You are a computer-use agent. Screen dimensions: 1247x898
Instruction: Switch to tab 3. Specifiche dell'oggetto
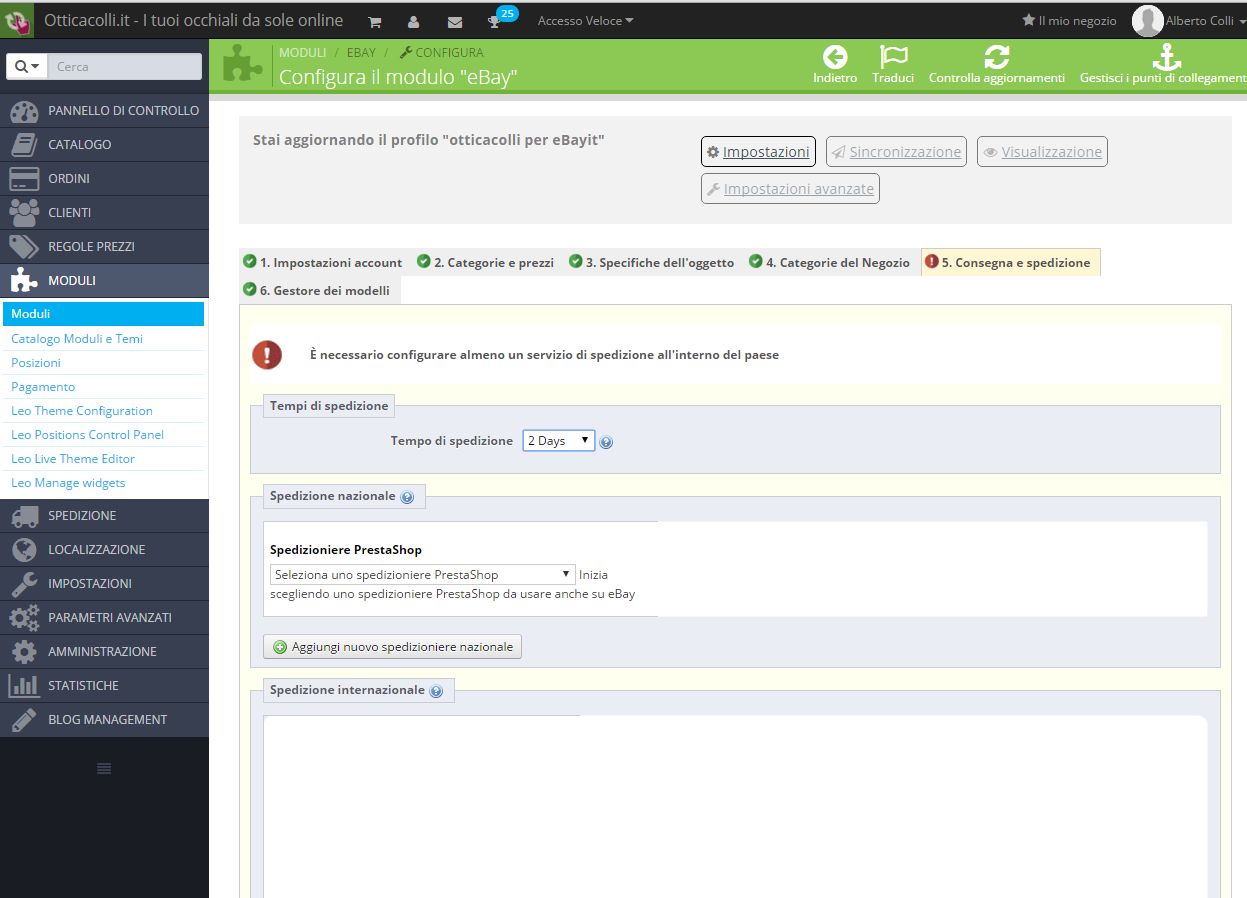(x=651, y=262)
